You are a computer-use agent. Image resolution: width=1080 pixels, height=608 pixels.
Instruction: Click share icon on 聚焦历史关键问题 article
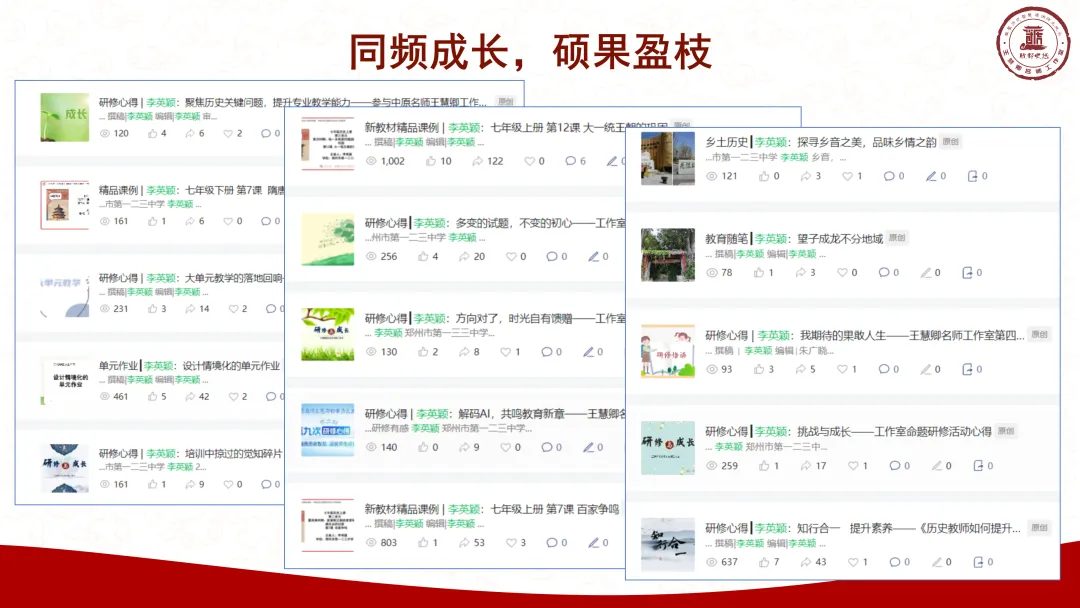pos(190,134)
